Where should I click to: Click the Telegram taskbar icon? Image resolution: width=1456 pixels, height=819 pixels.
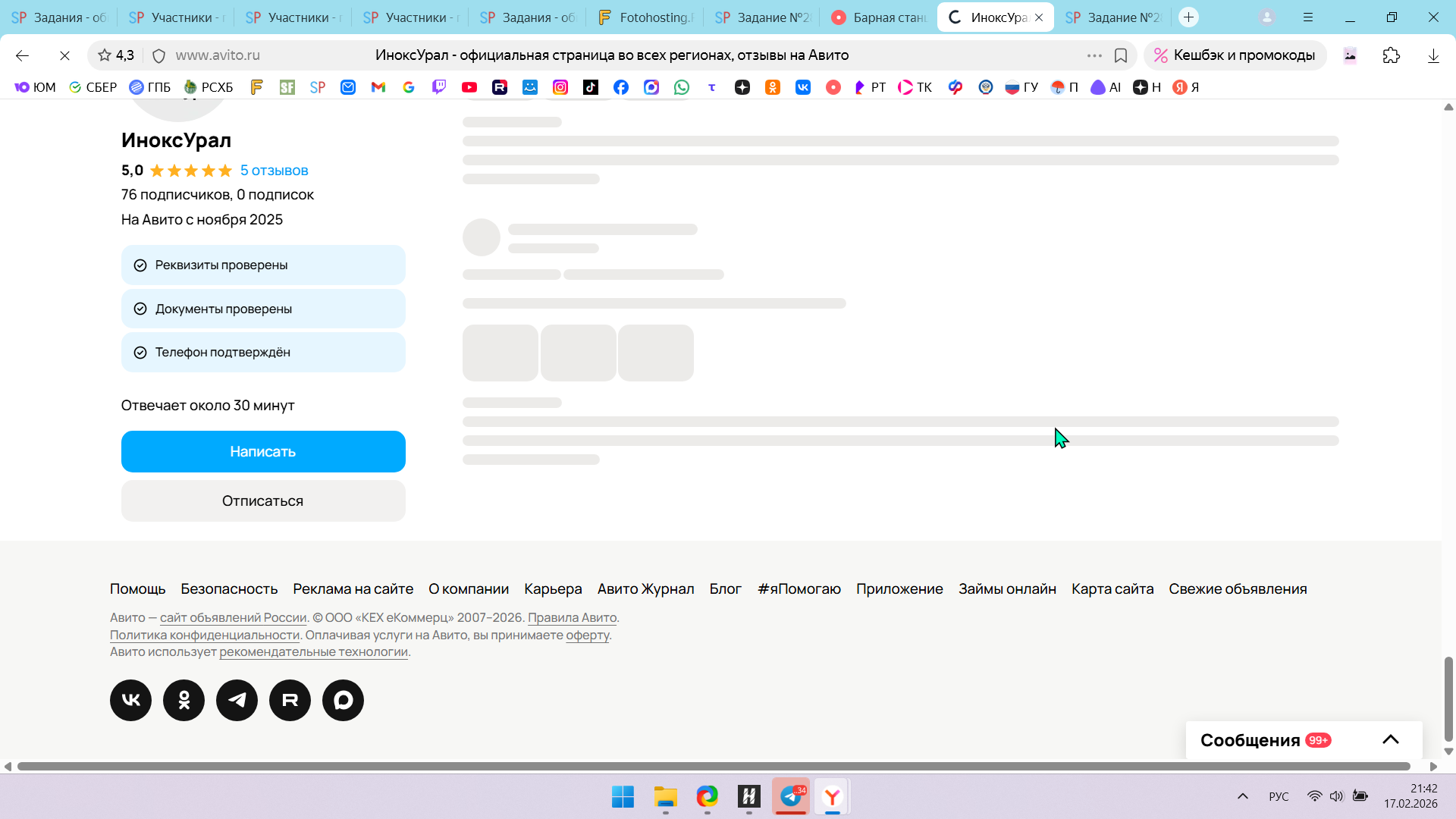point(791,796)
